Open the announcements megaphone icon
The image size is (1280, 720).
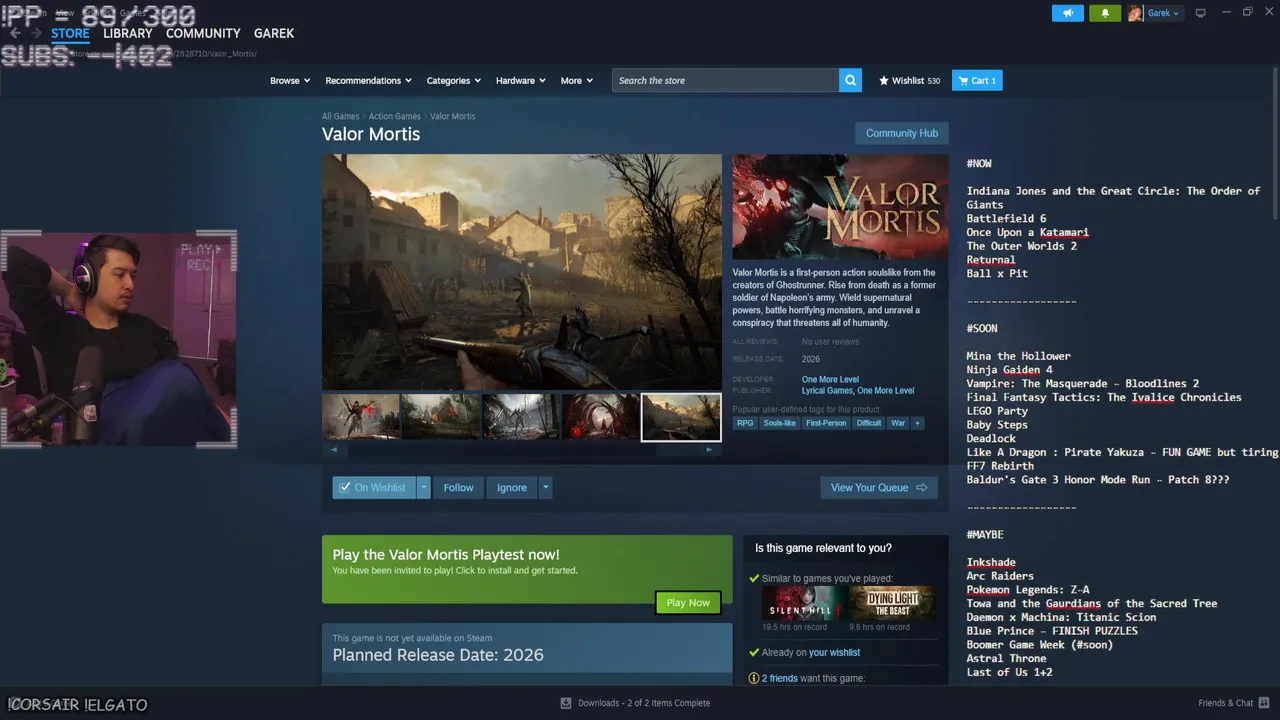[x=1067, y=13]
